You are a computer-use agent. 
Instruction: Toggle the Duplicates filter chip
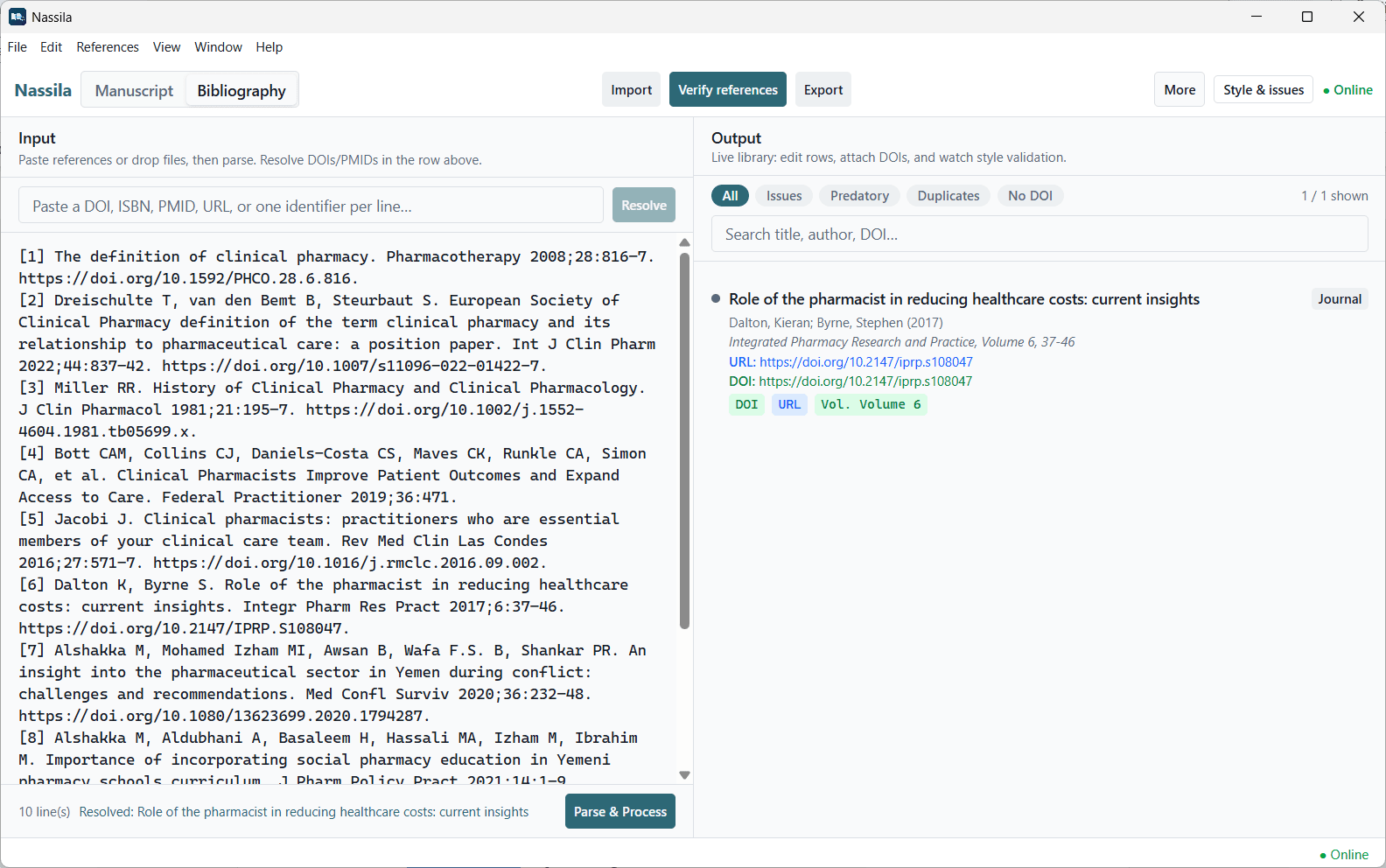click(948, 196)
